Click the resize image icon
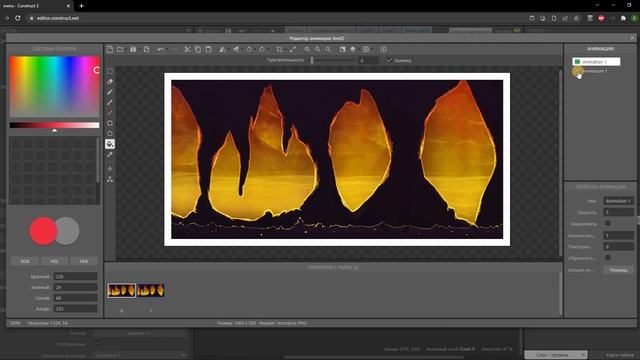The height and width of the screenshot is (360, 640). tap(293, 49)
